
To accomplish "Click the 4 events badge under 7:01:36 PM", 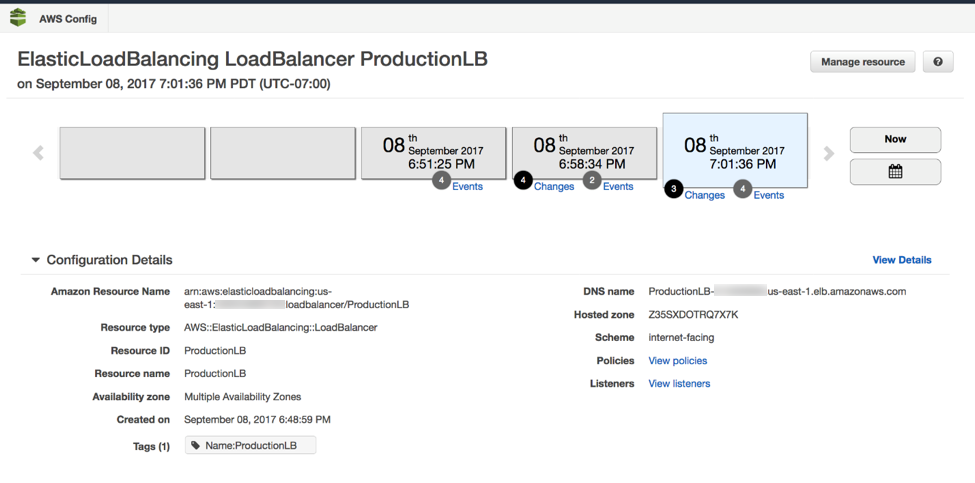I will 742,189.
